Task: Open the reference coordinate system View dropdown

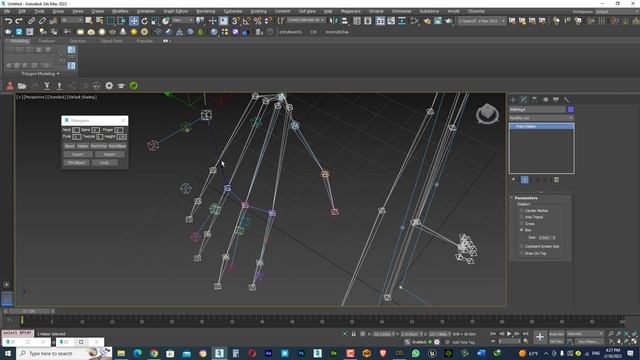Action: (x=182, y=20)
